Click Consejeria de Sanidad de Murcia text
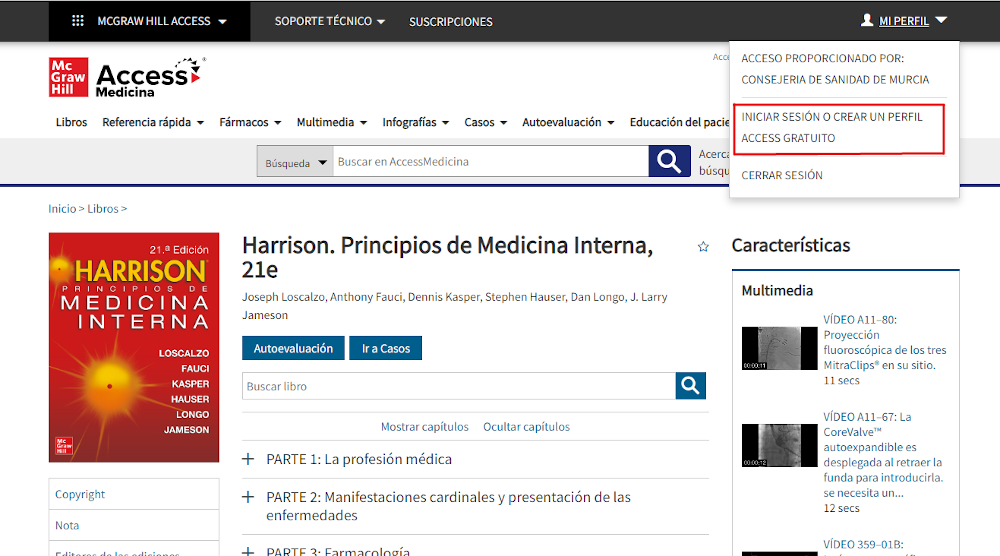Image resolution: width=1000 pixels, height=556 pixels. tap(835, 80)
